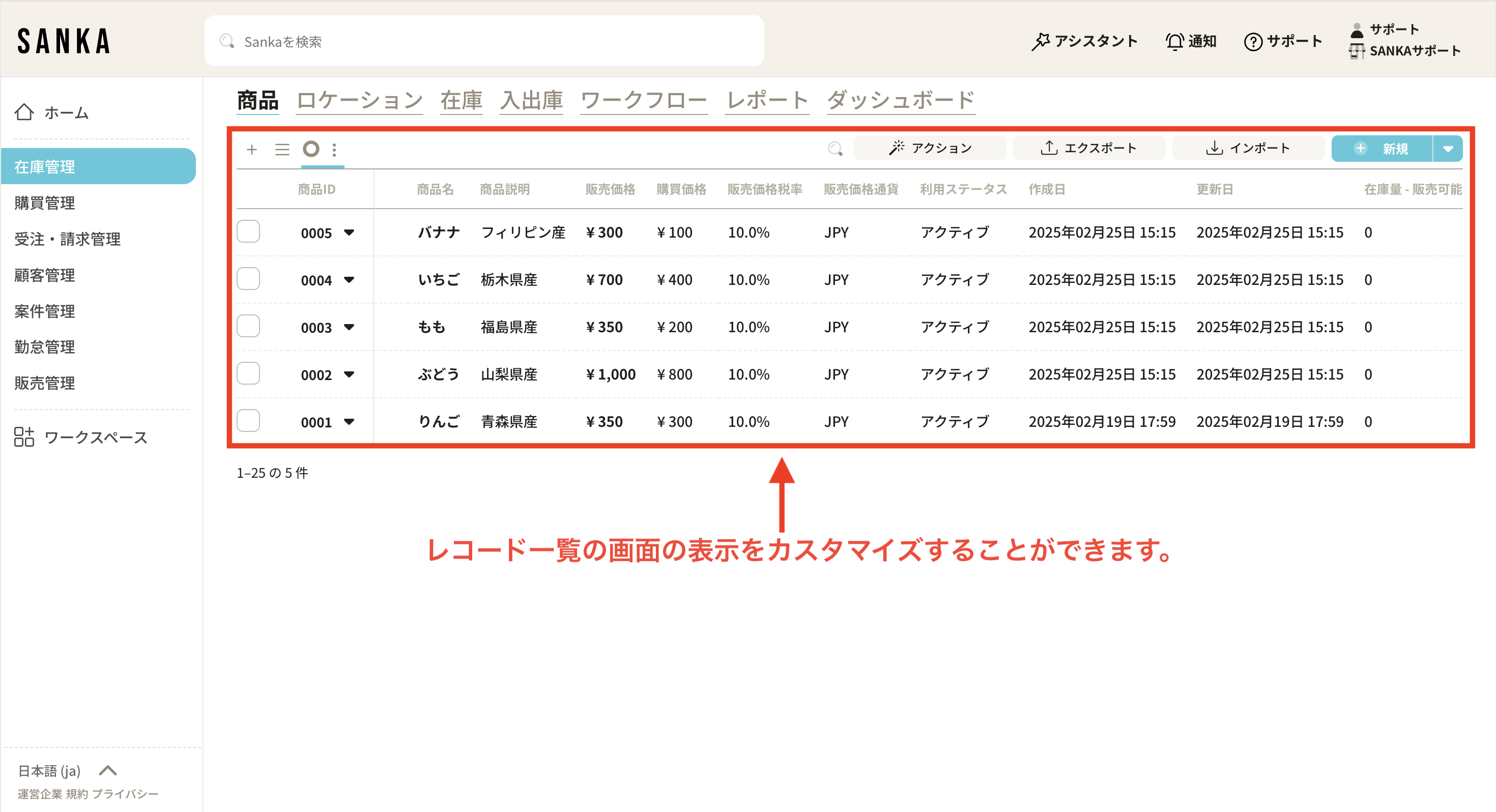The width and height of the screenshot is (1496, 812).
Task: Click the plus icon to add a view
Action: tap(251, 149)
